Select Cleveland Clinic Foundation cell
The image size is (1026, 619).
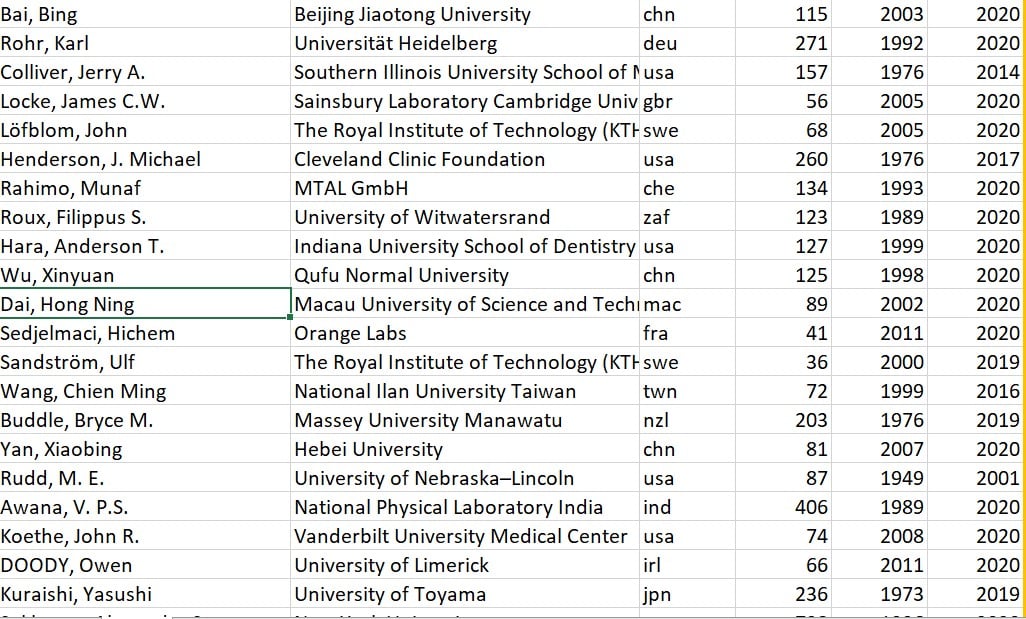465,158
